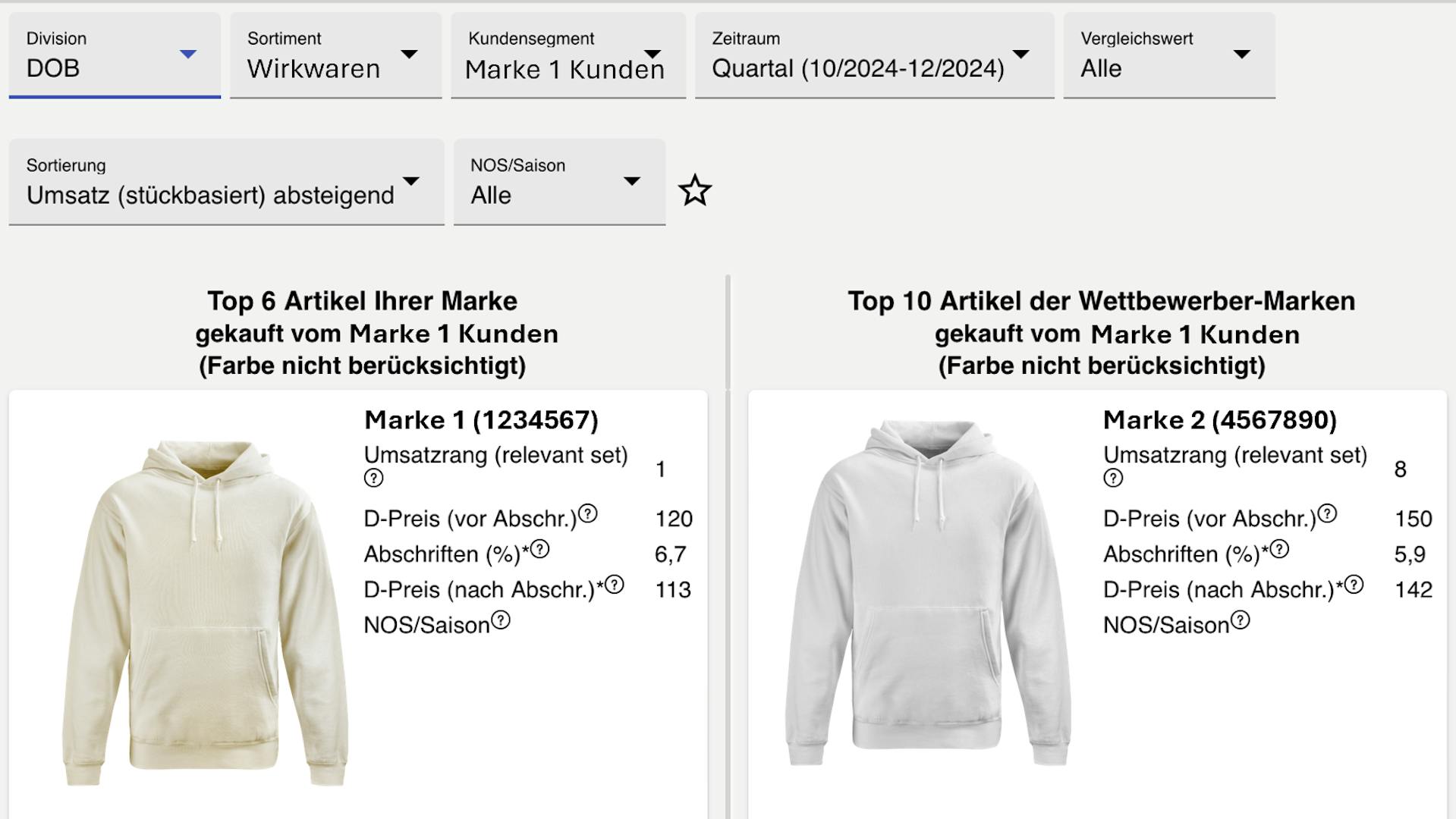Image resolution: width=1456 pixels, height=819 pixels.
Task: Click help icon for Marke 1 D-Preis nach Abschr.
Action: pos(614,585)
